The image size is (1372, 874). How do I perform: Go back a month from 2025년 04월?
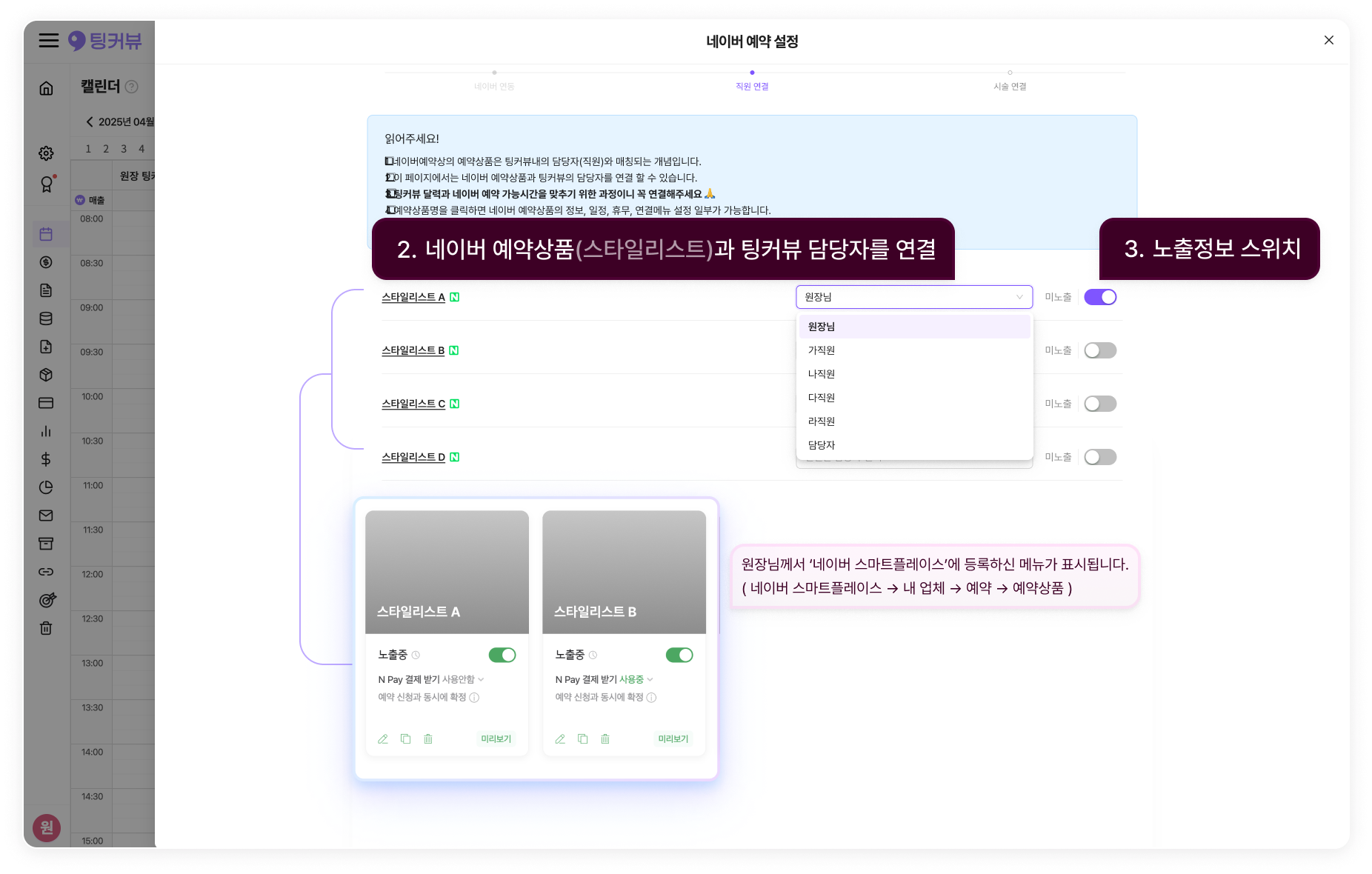pyautogui.click(x=90, y=122)
